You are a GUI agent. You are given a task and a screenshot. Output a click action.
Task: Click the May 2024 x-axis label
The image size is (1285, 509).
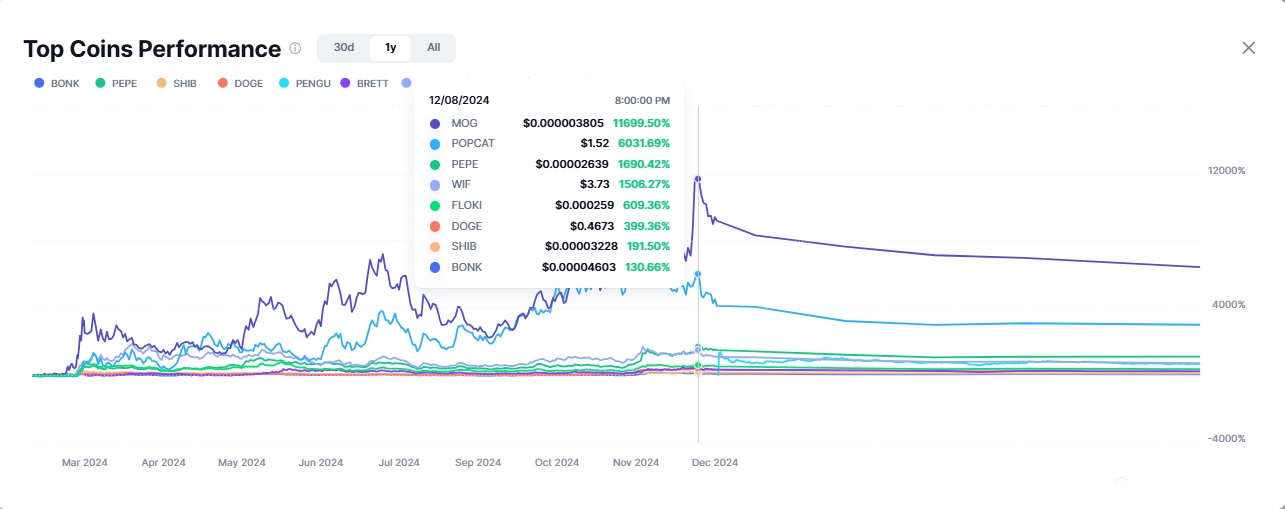242,463
